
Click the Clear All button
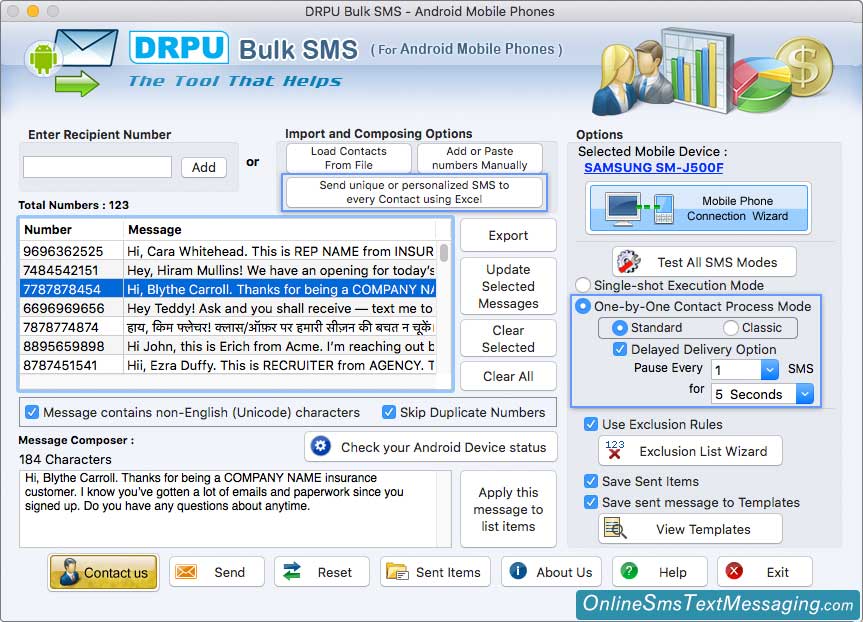(508, 377)
